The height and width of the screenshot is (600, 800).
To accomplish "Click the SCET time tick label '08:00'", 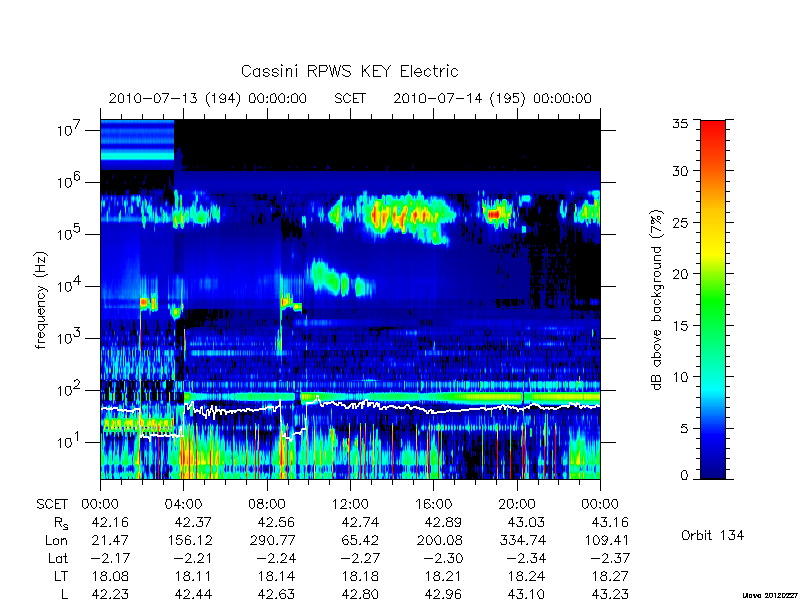I will [x=267, y=505].
